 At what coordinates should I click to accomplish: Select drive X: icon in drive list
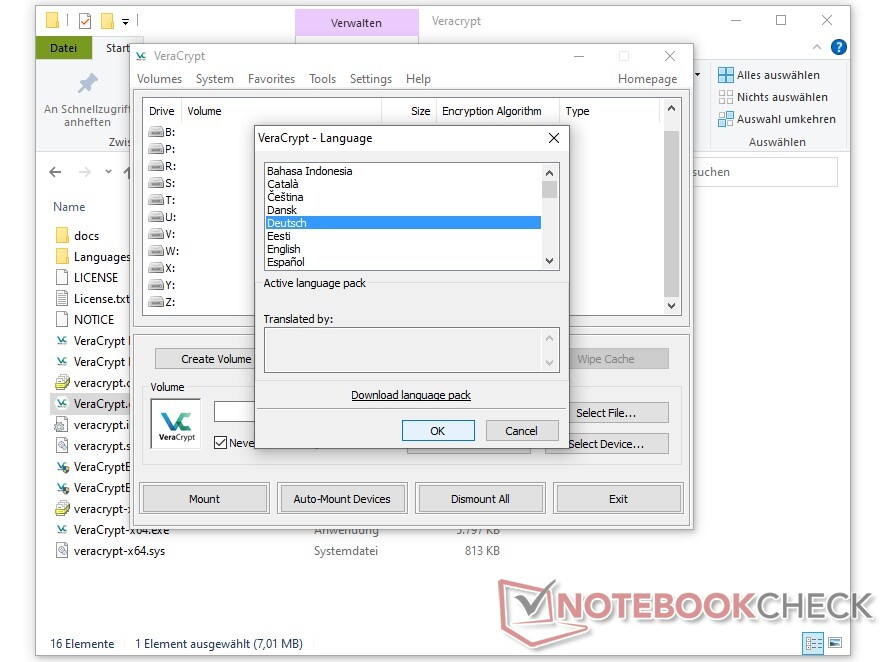(156, 268)
